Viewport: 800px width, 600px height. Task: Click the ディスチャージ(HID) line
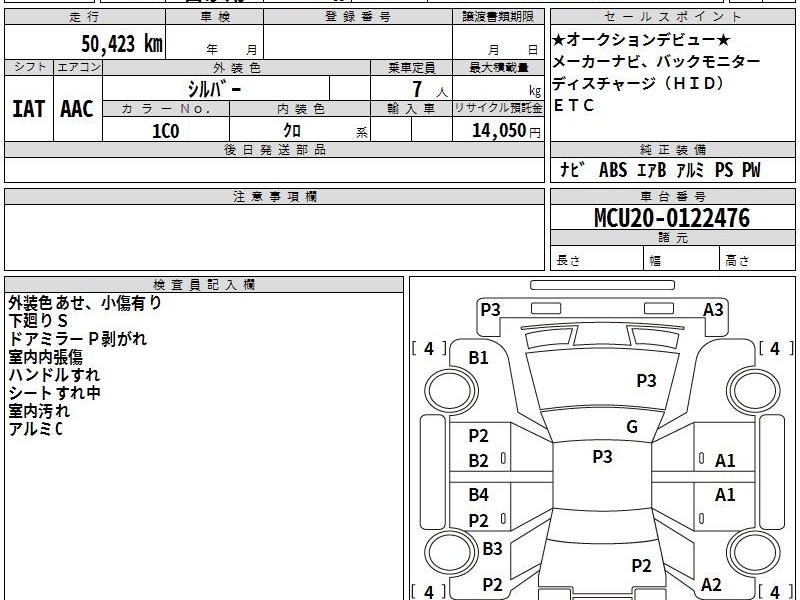click(638, 83)
